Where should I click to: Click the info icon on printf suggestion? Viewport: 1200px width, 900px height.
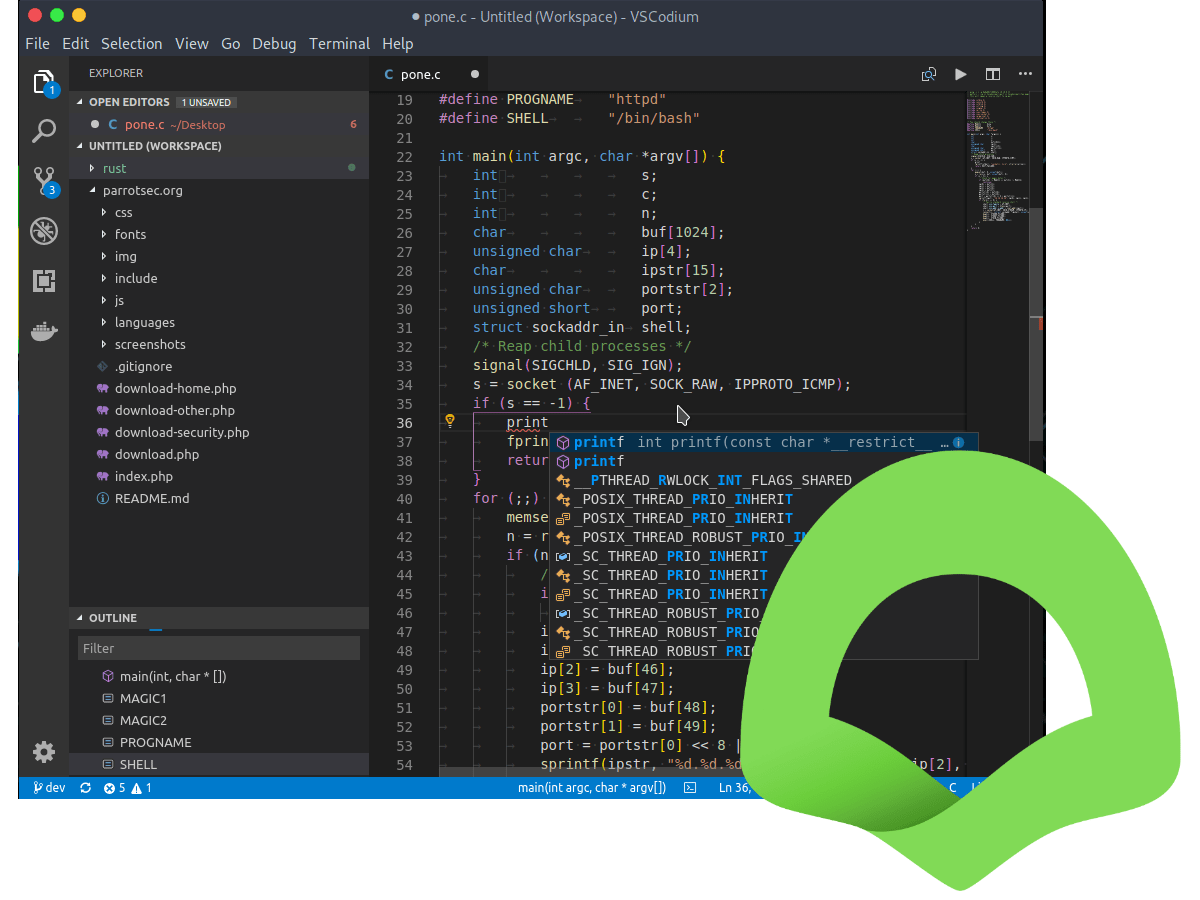tap(958, 442)
